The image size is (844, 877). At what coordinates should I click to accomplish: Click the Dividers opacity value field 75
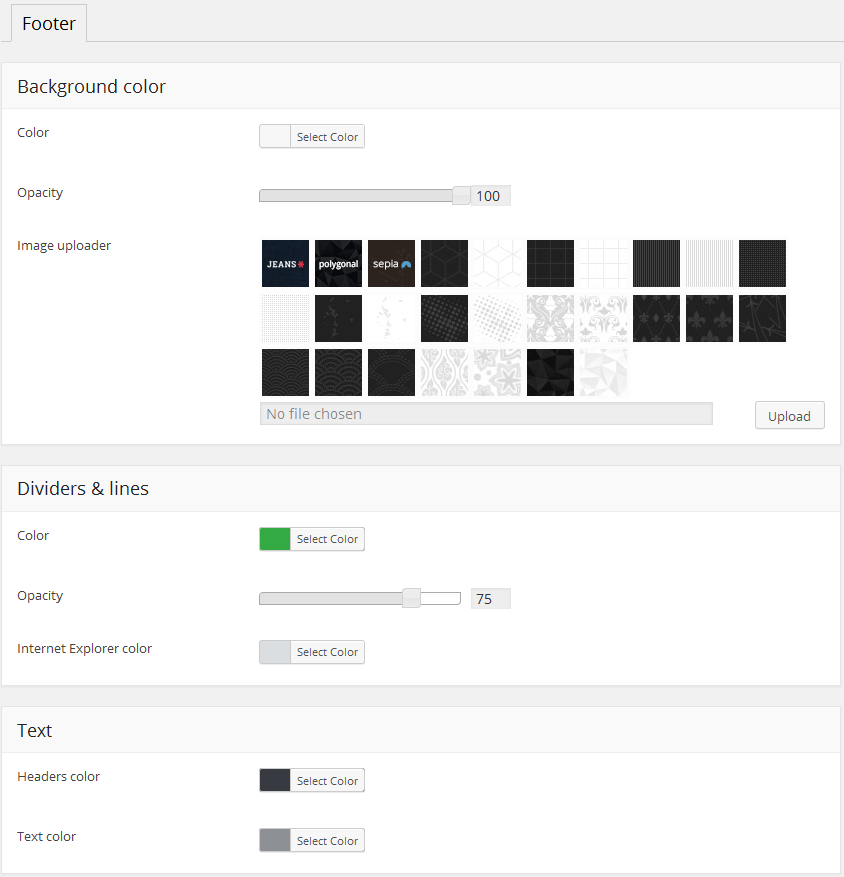pos(490,599)
